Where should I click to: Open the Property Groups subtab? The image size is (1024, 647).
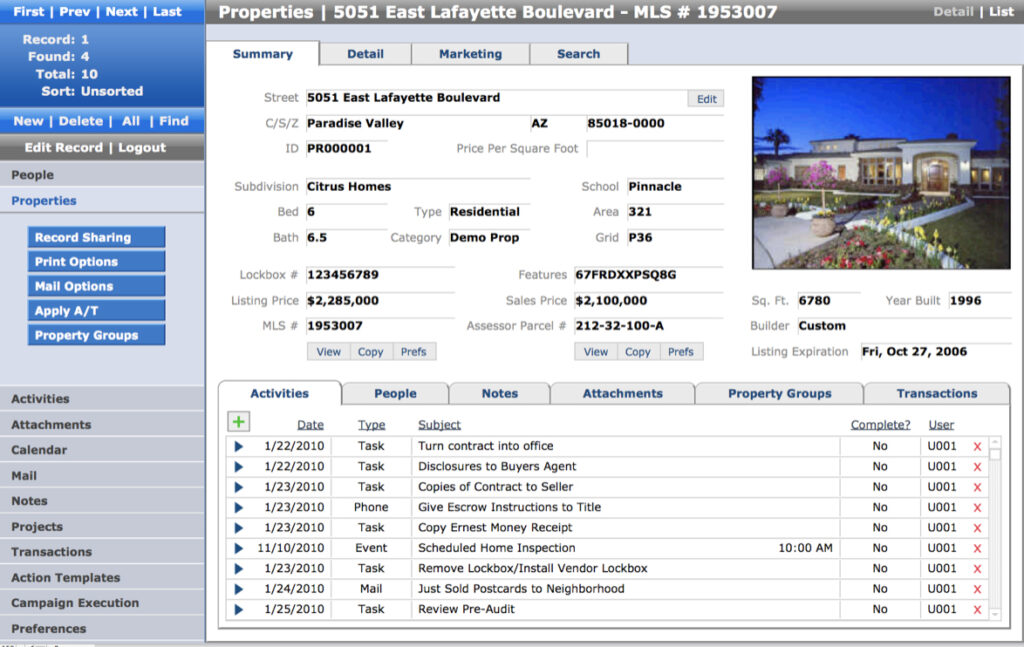tap(779, 394)
